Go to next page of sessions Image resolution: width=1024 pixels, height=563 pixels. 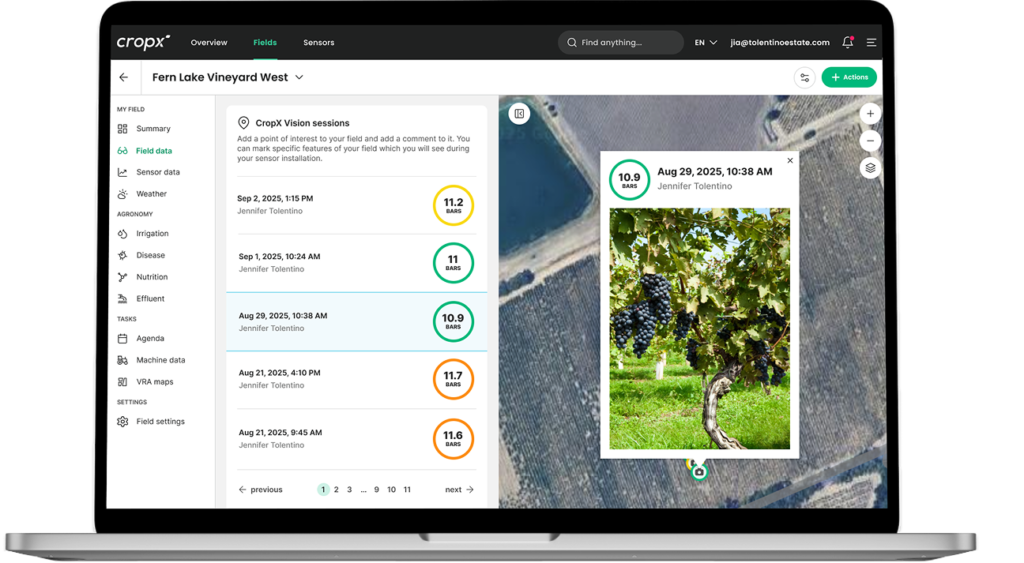459,490
